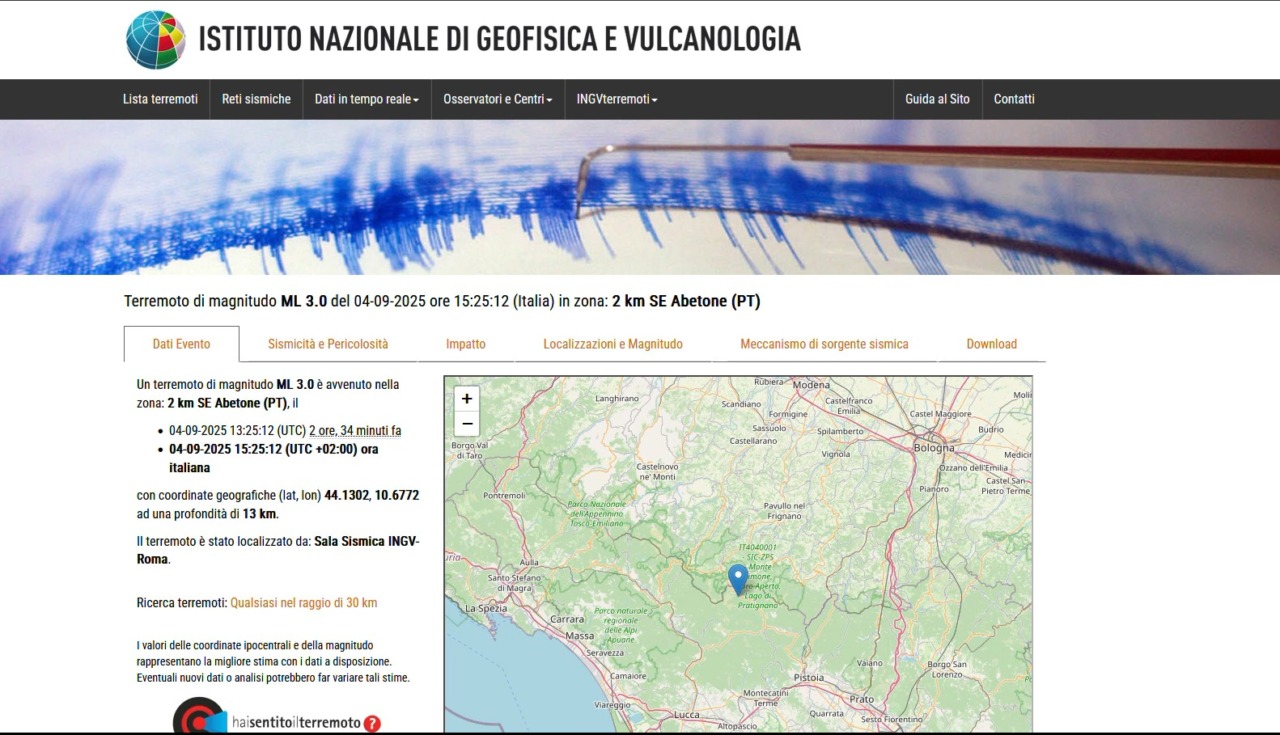Switch to the Impatto tab
Viewport: 1280px width, 735px height.
point(466,344)
